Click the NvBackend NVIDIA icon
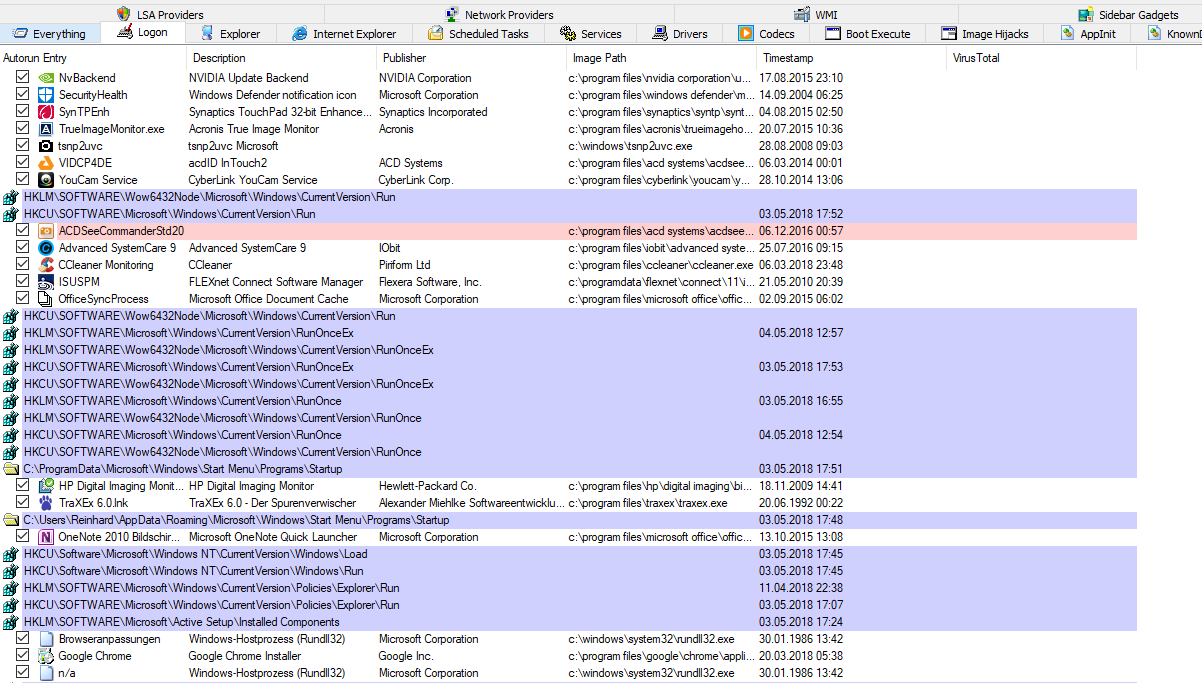This screenshot has width=1202, height=683. [46, 78]
